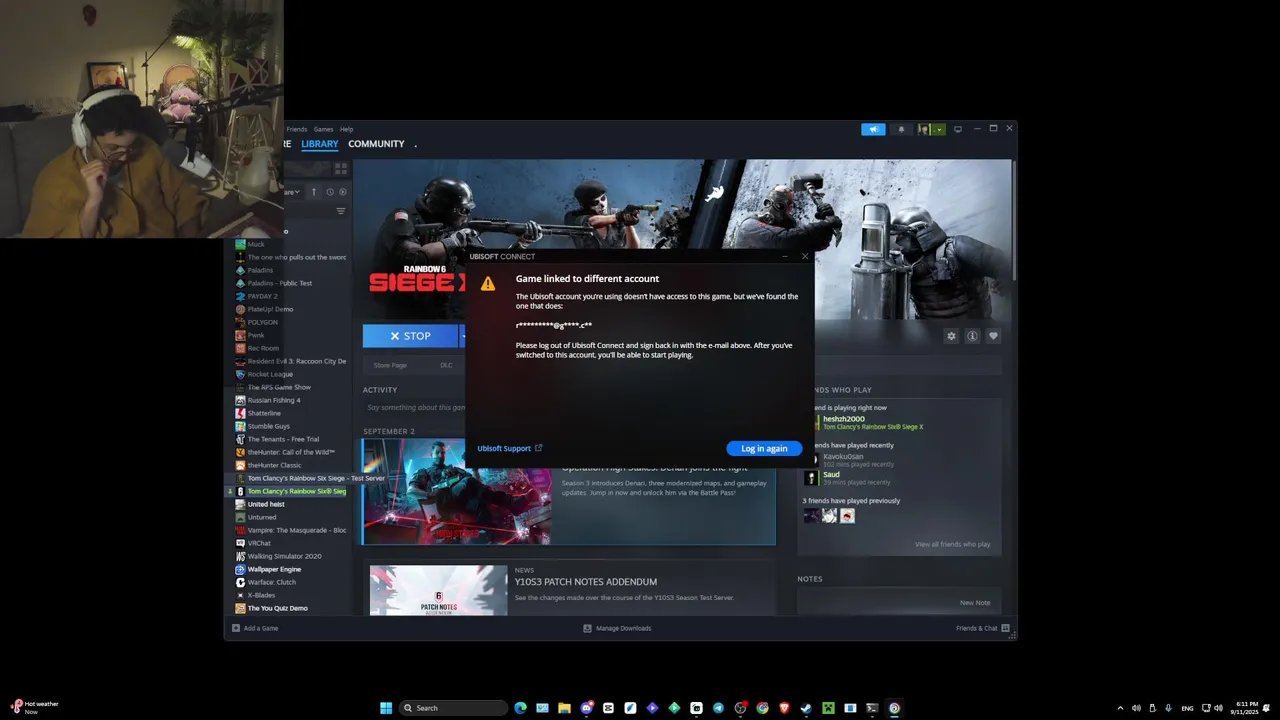Open game settings gear icon
Viewport: 1280px width, 720px height.
[x=952, y=336]
